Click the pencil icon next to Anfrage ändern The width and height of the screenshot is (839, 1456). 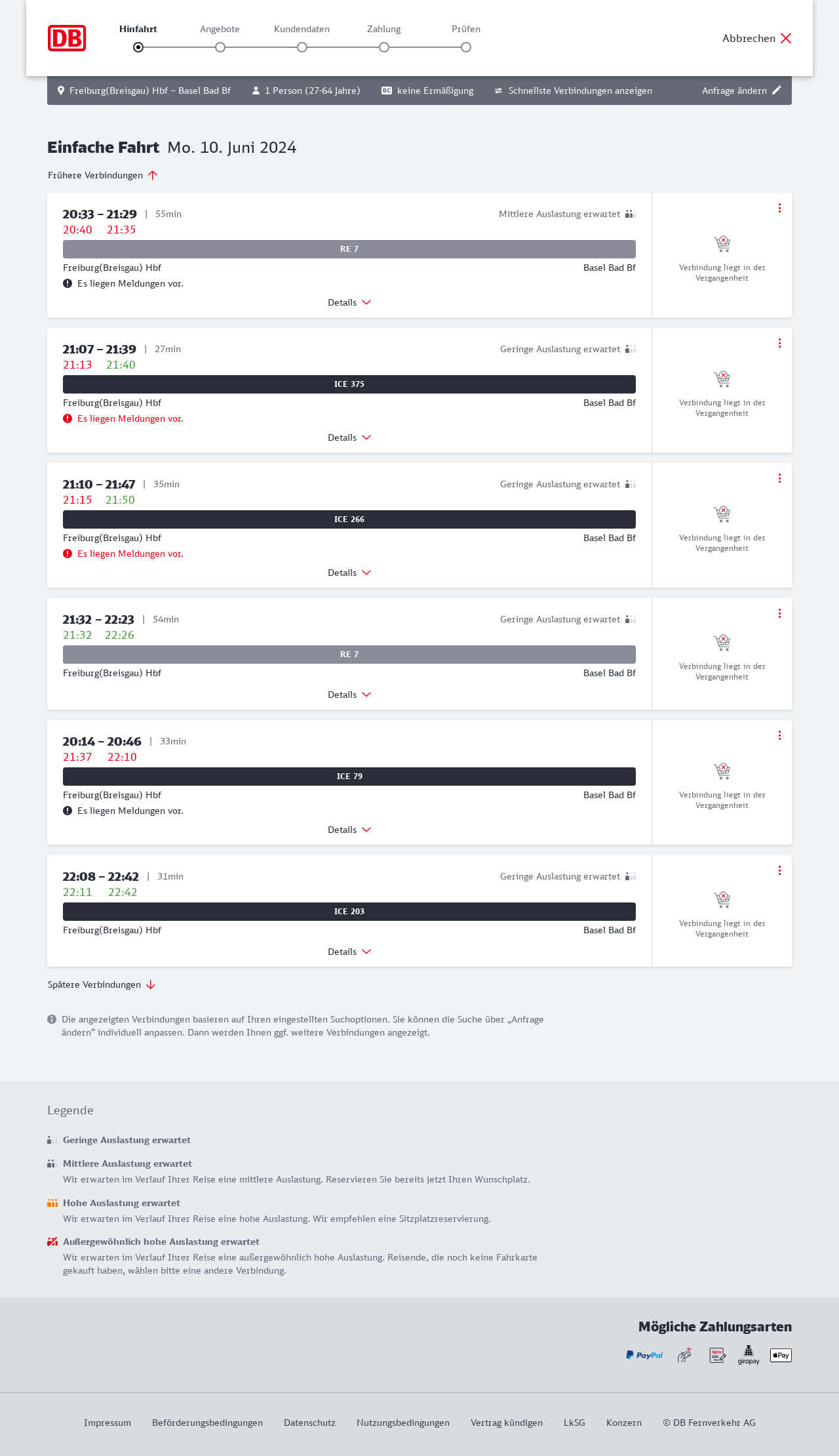[777, 91]
